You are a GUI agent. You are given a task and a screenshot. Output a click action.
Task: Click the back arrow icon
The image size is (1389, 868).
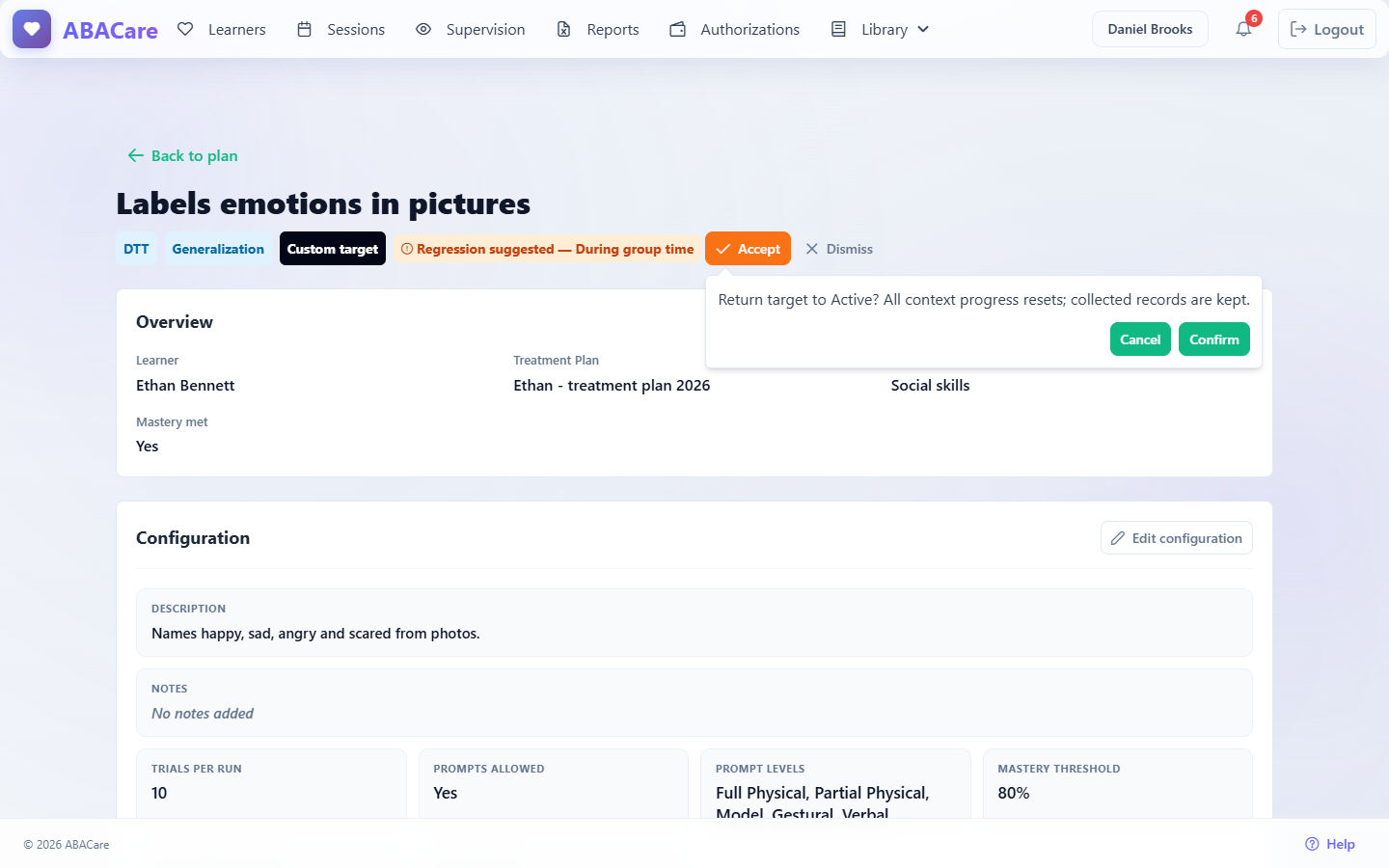click(136, 155)
